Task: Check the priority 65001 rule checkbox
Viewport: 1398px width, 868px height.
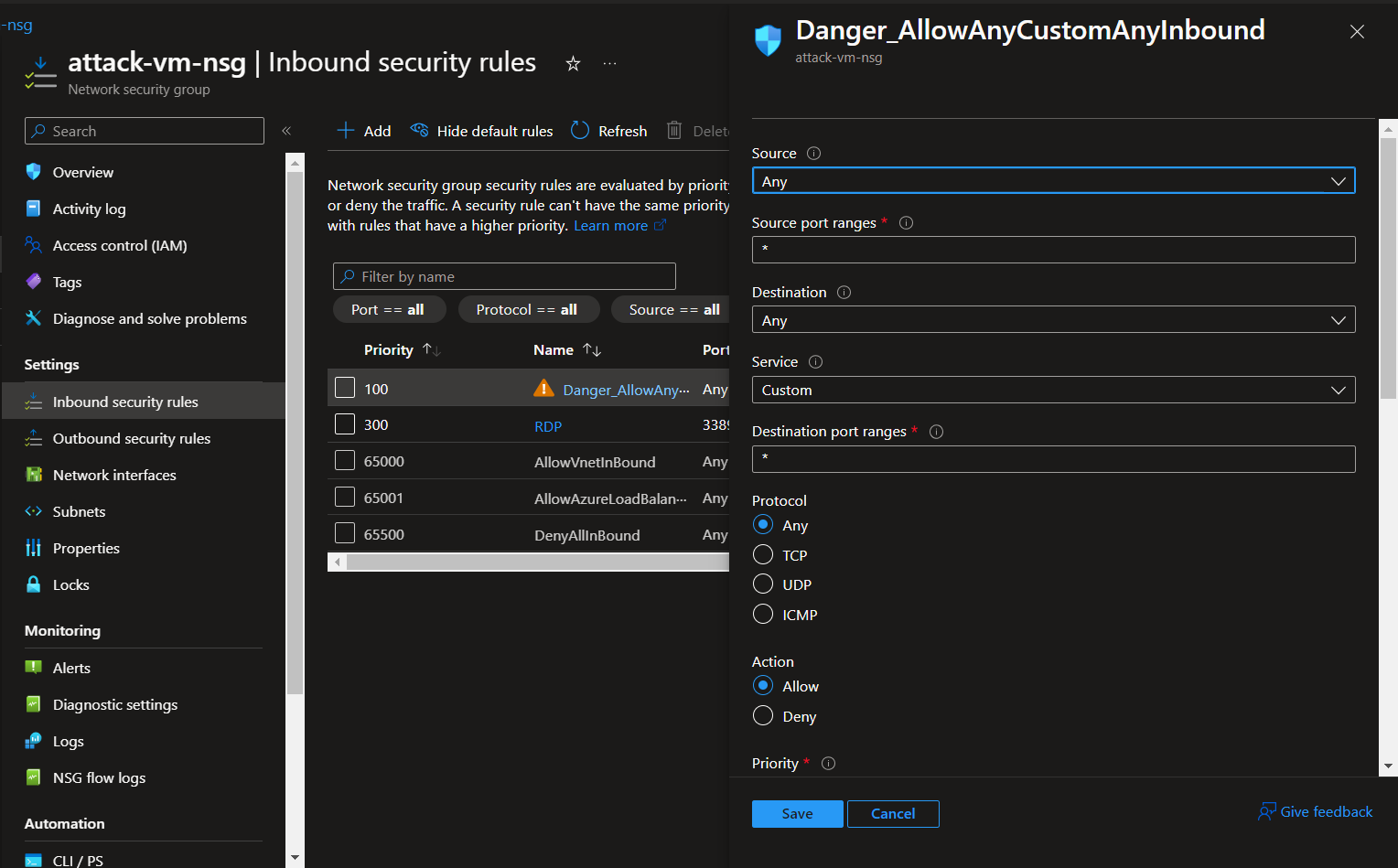Action: pyautogui.click(x=345, y=497)
